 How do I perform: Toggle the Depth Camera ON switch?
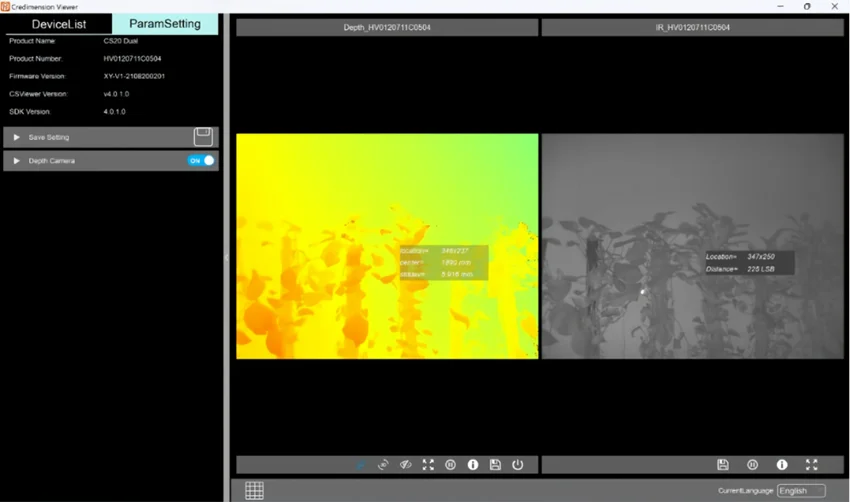(x=201, y=160)
